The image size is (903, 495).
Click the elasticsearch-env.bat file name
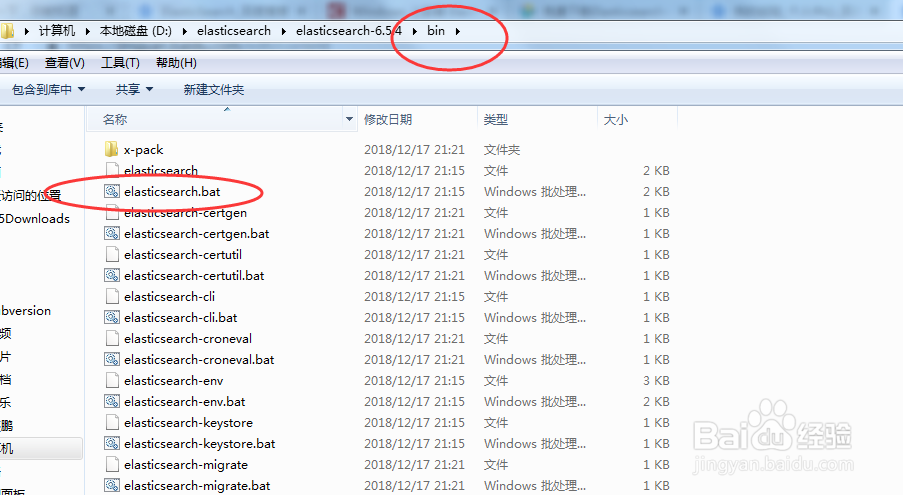click(184, 402)
